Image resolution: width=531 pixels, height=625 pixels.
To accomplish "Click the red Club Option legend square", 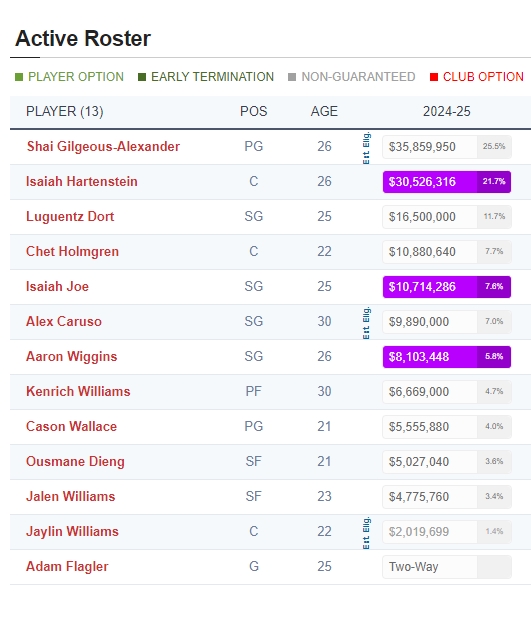I will click(x=434, y=77).
